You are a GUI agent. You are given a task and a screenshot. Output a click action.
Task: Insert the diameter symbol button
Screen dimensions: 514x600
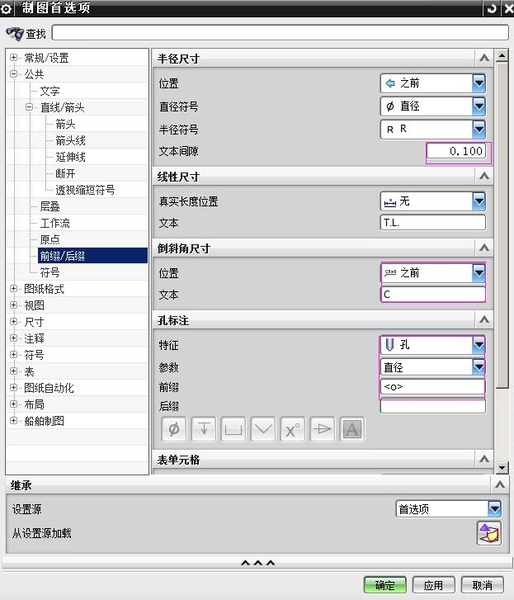[174, 429]
